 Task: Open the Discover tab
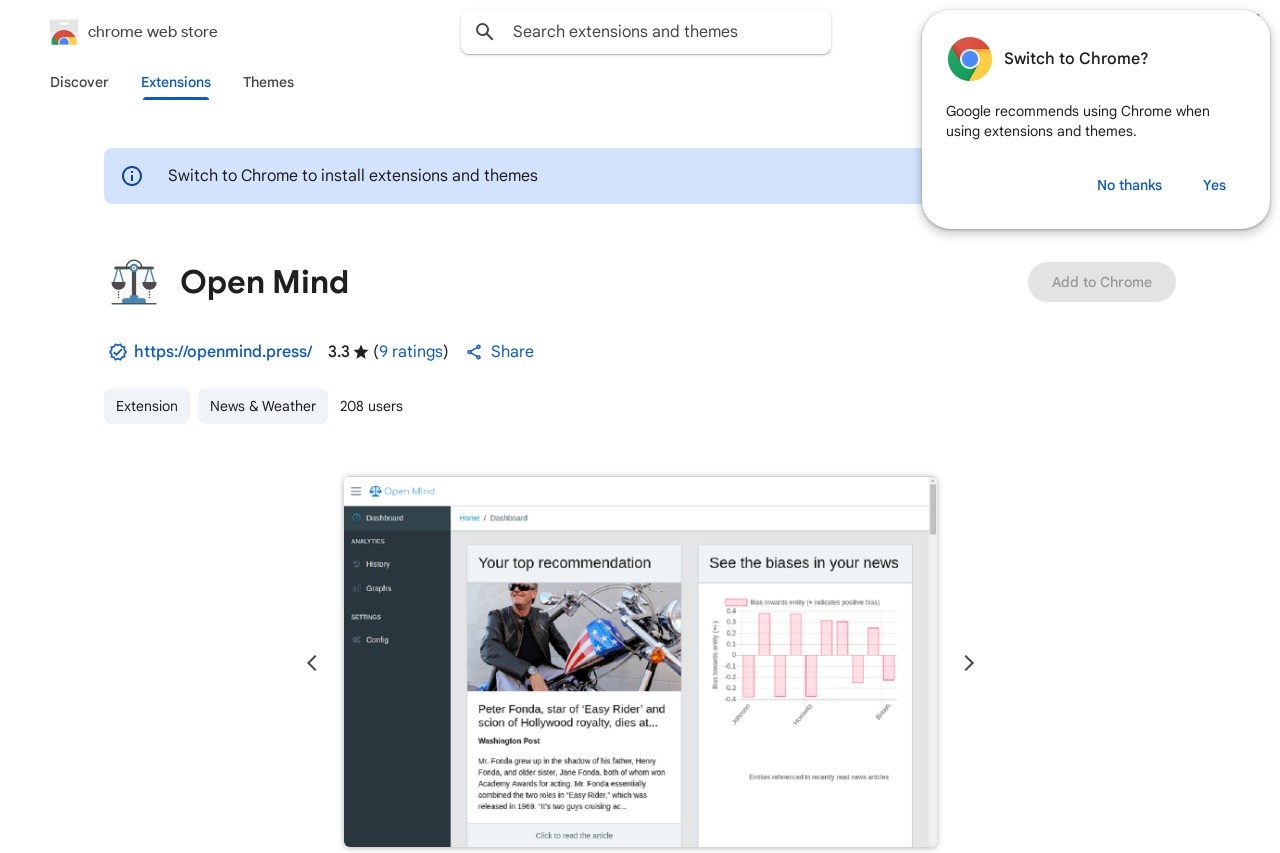tap(79, 82)
